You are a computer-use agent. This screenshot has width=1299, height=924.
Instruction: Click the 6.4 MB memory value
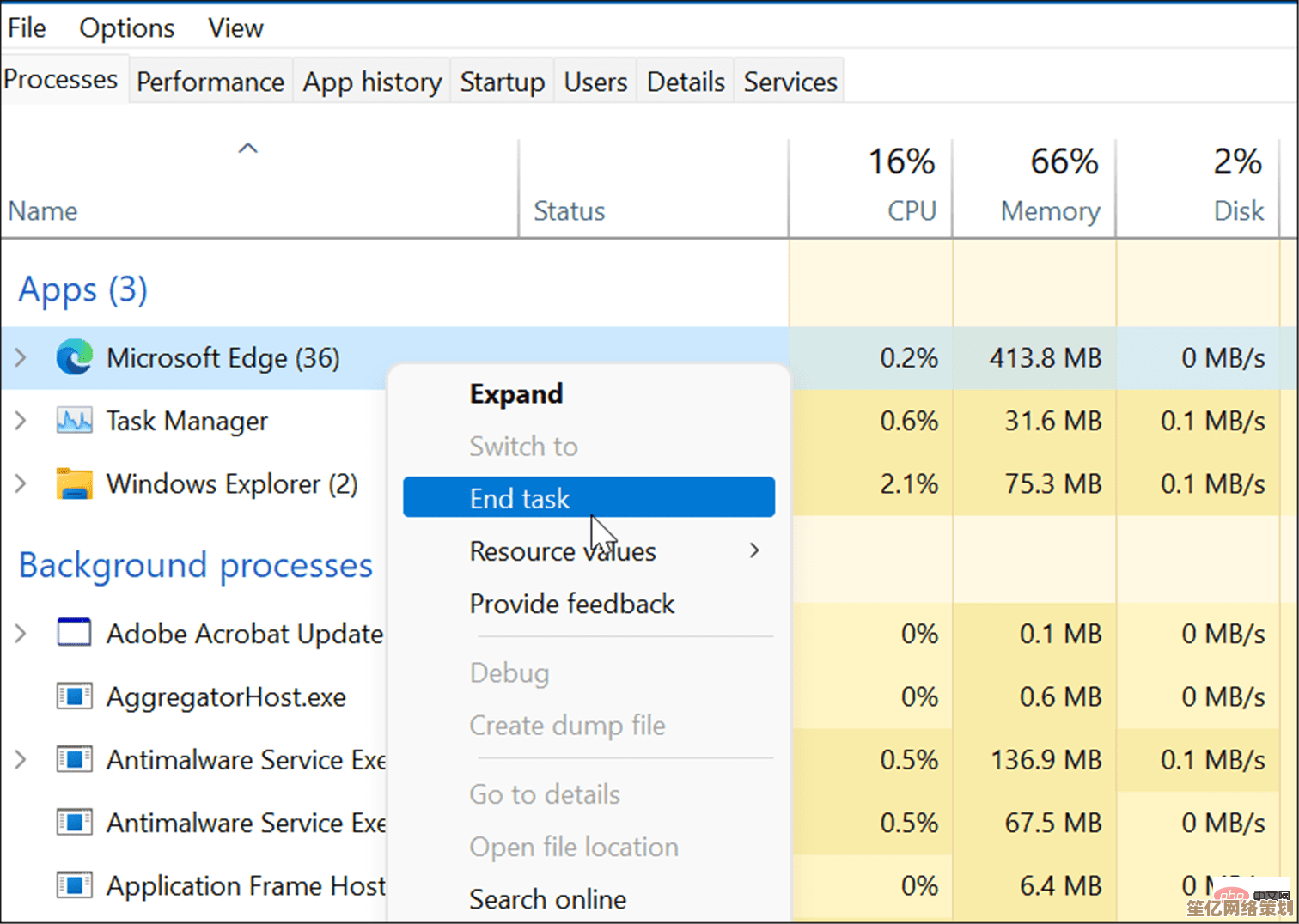pos(1060,885)
